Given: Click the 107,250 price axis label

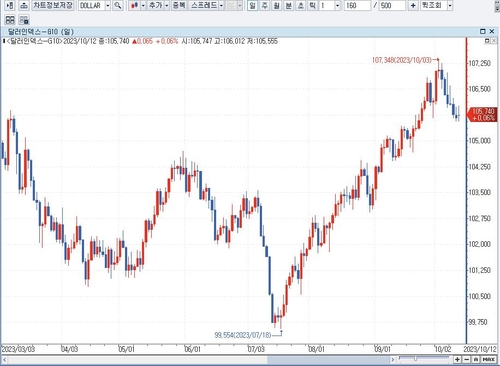Looking at the screenshot, I should pyautogui.click(x=479, y=63).
